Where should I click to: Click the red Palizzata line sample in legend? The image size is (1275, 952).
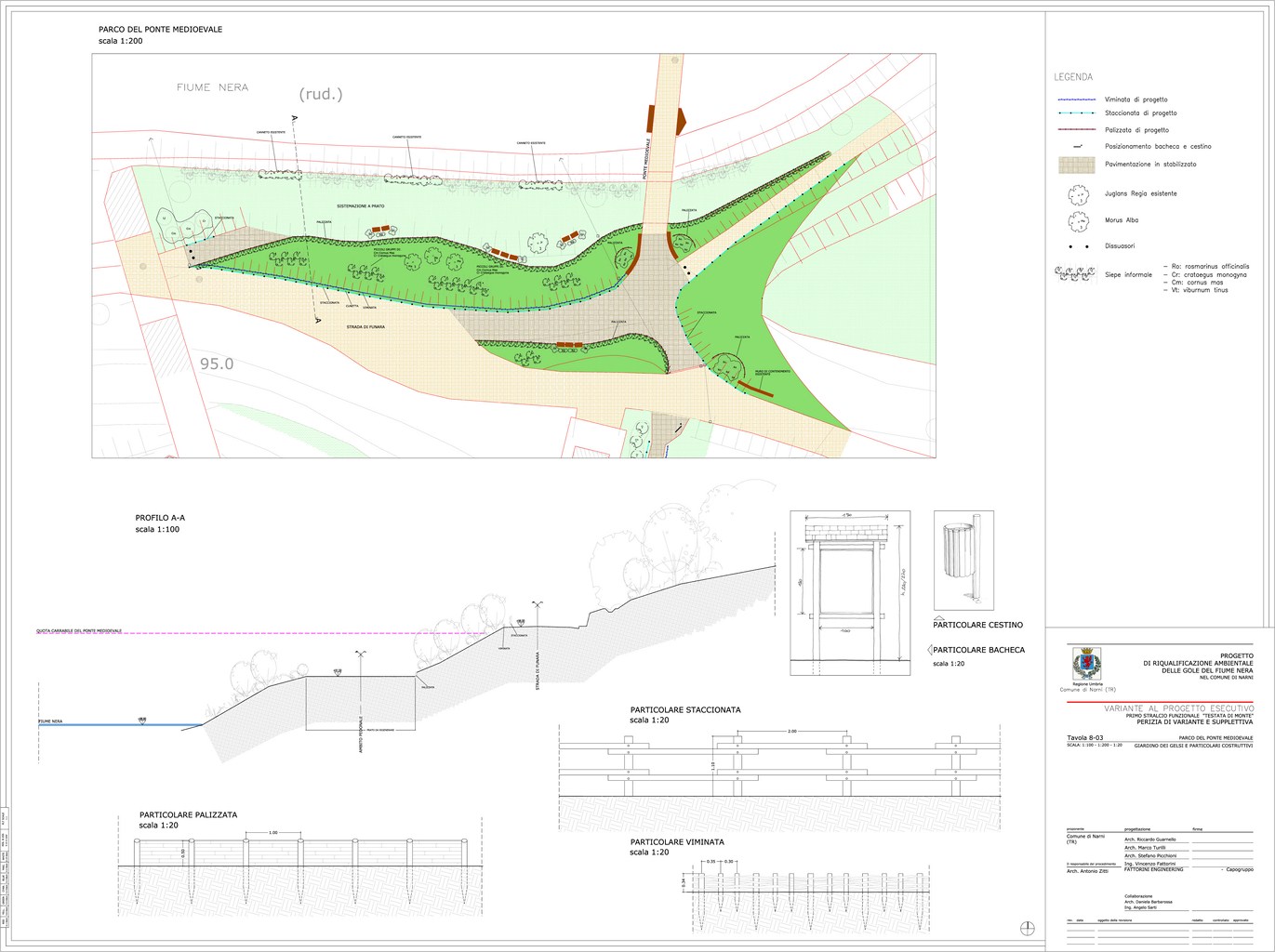pyautogui.click(x=1075, y=130)
